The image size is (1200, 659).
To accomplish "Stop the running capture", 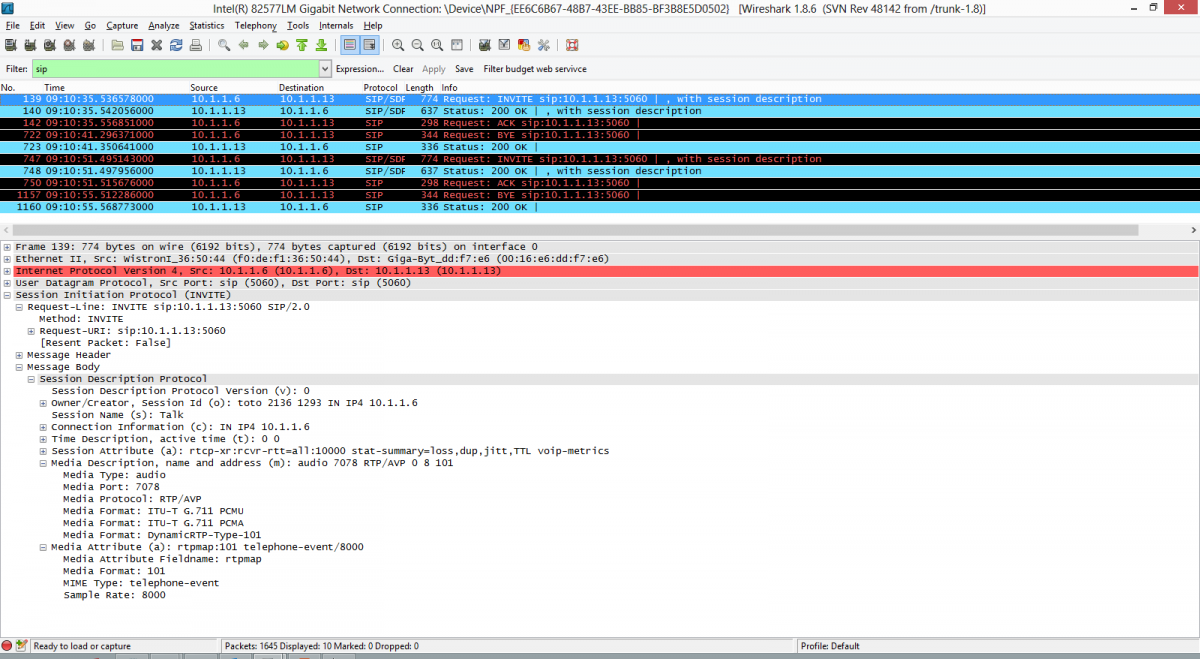I will [x=69, y=45].
